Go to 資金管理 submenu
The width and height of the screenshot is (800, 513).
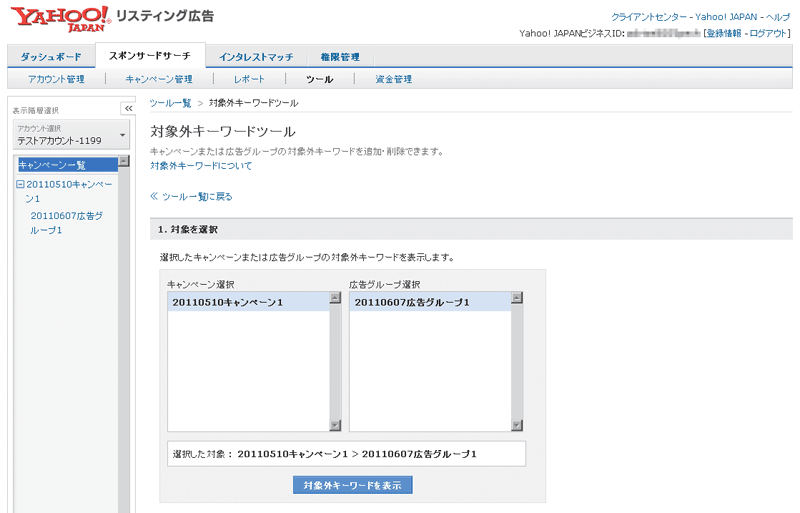point(393,79)
